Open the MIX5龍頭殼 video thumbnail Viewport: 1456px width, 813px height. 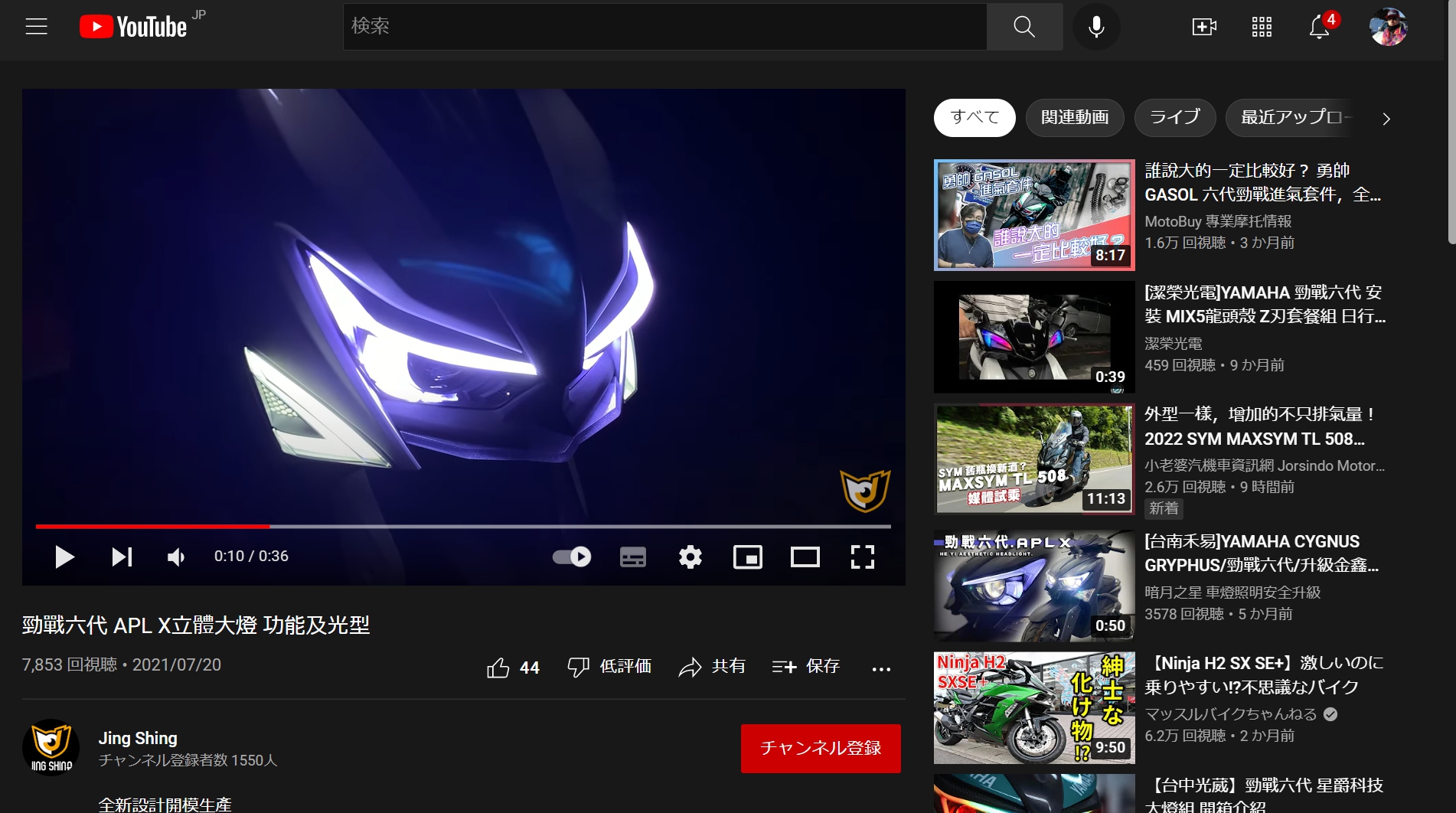pos(1034,337)
